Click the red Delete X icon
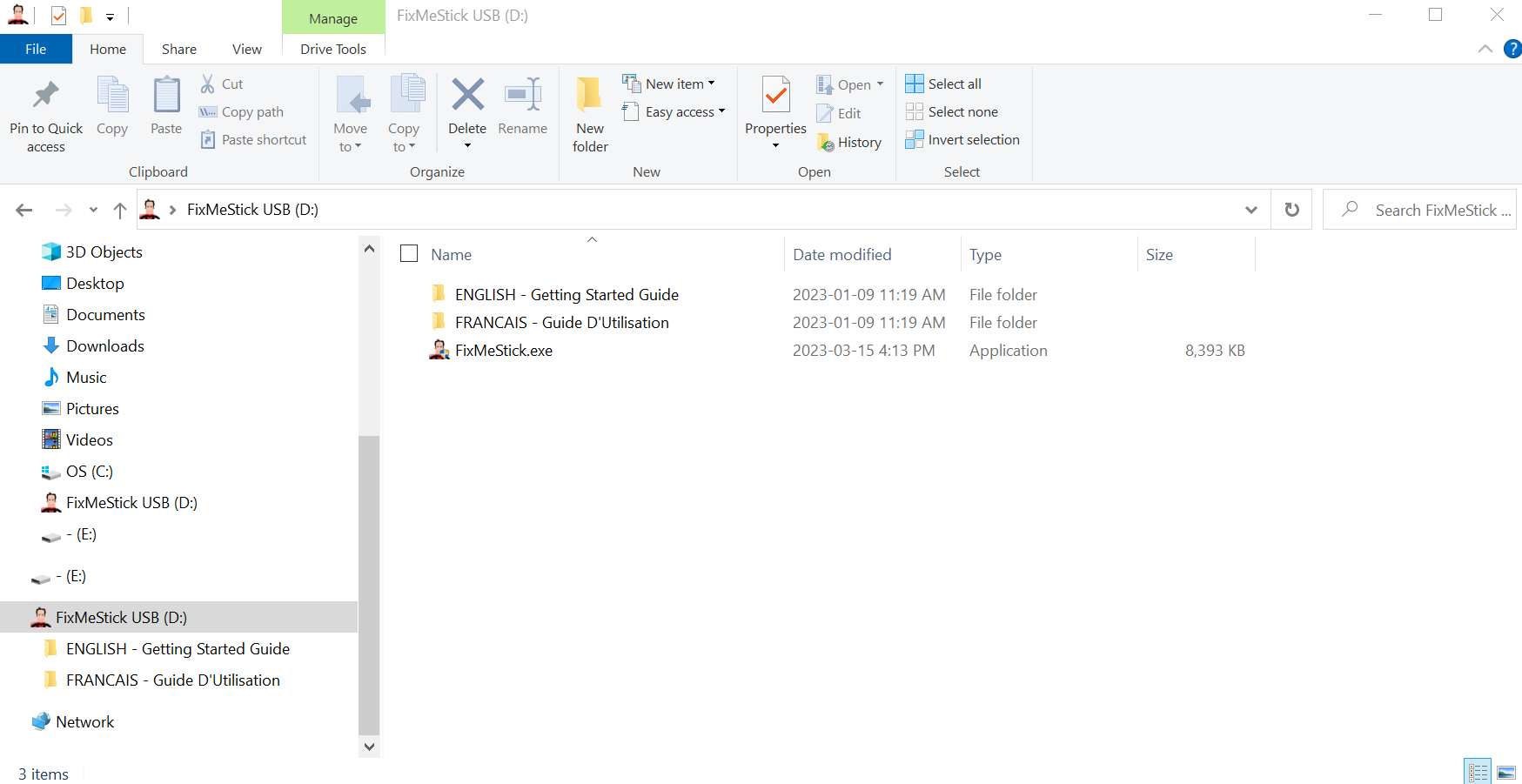 [x=467, y=95]
